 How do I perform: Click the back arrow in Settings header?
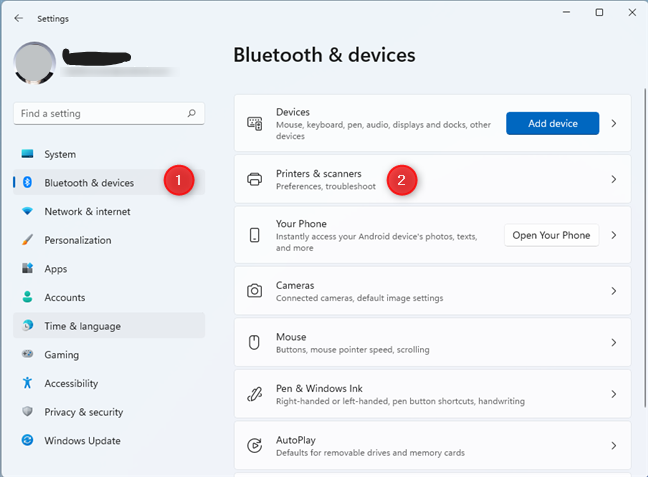click(19, 18)
